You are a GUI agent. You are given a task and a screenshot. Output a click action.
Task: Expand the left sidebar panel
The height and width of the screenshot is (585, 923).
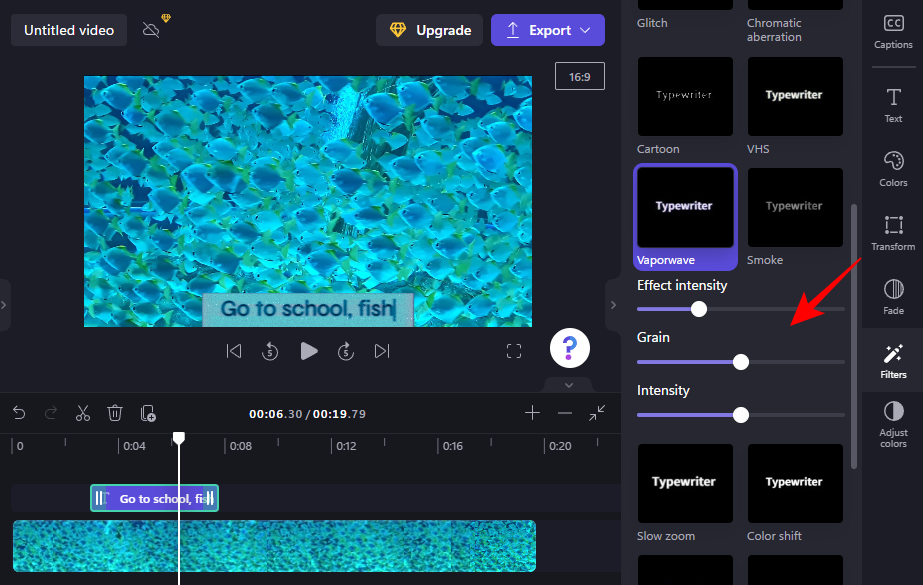click(x=5, y=304)
